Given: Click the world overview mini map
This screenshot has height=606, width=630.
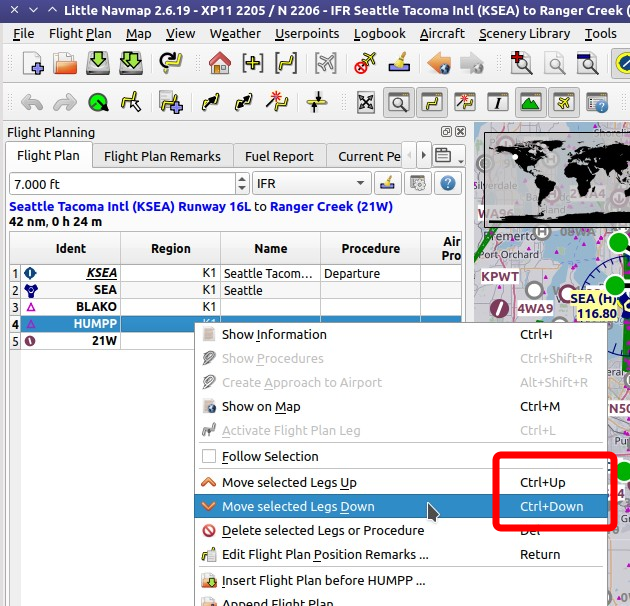Looking at the screenshot, I should point(557,180).
